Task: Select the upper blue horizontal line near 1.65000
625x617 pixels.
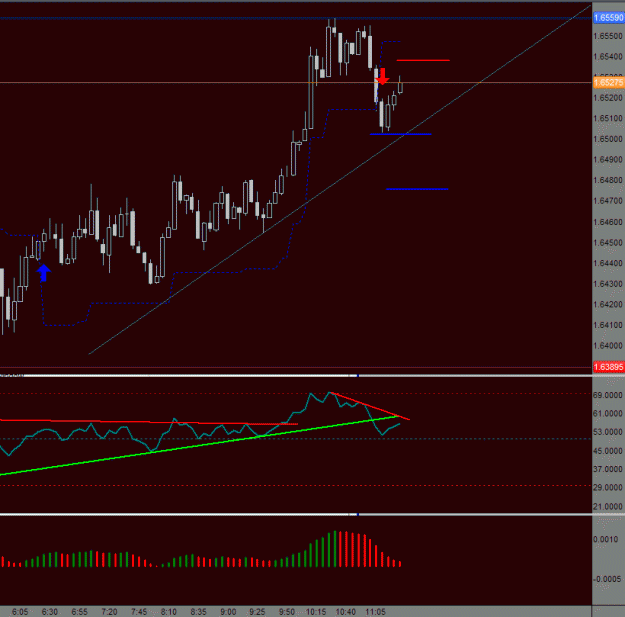Action: 401,134
